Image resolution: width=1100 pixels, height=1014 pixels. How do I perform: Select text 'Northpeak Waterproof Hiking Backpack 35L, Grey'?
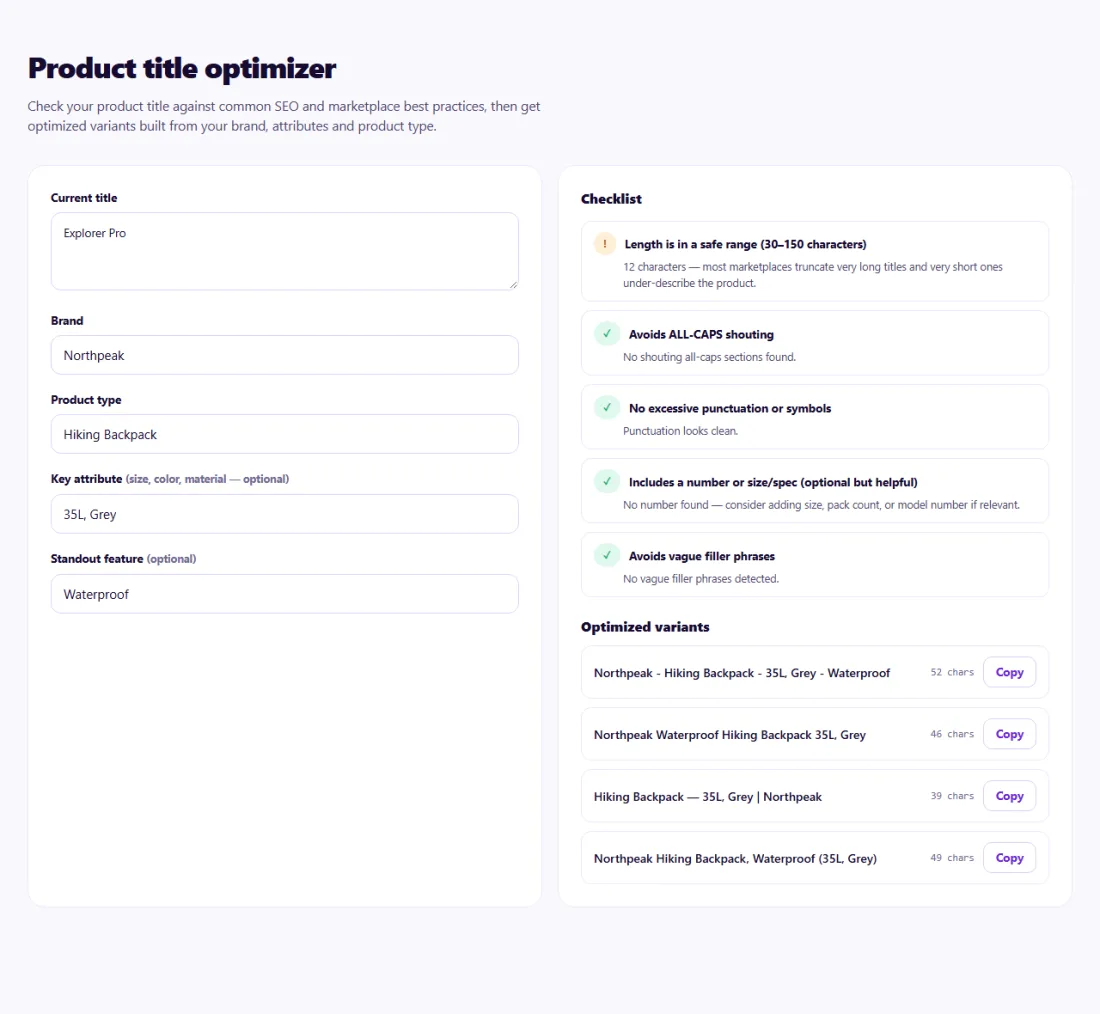[x=730, y=735]
